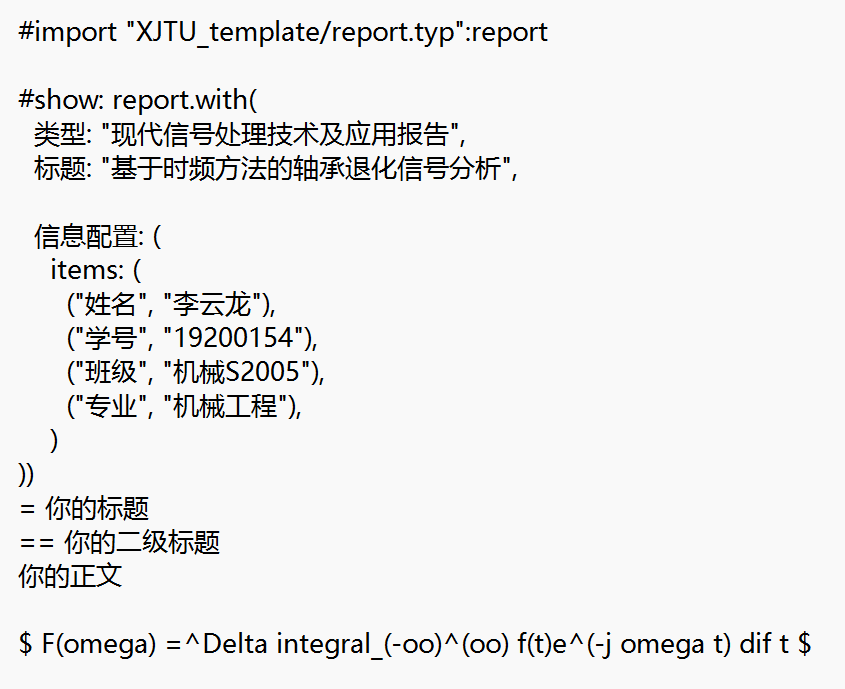This screenshot has width=845, height=689.
Task: Click the body text "你的正文"
Action: click(x=70, y=576)
